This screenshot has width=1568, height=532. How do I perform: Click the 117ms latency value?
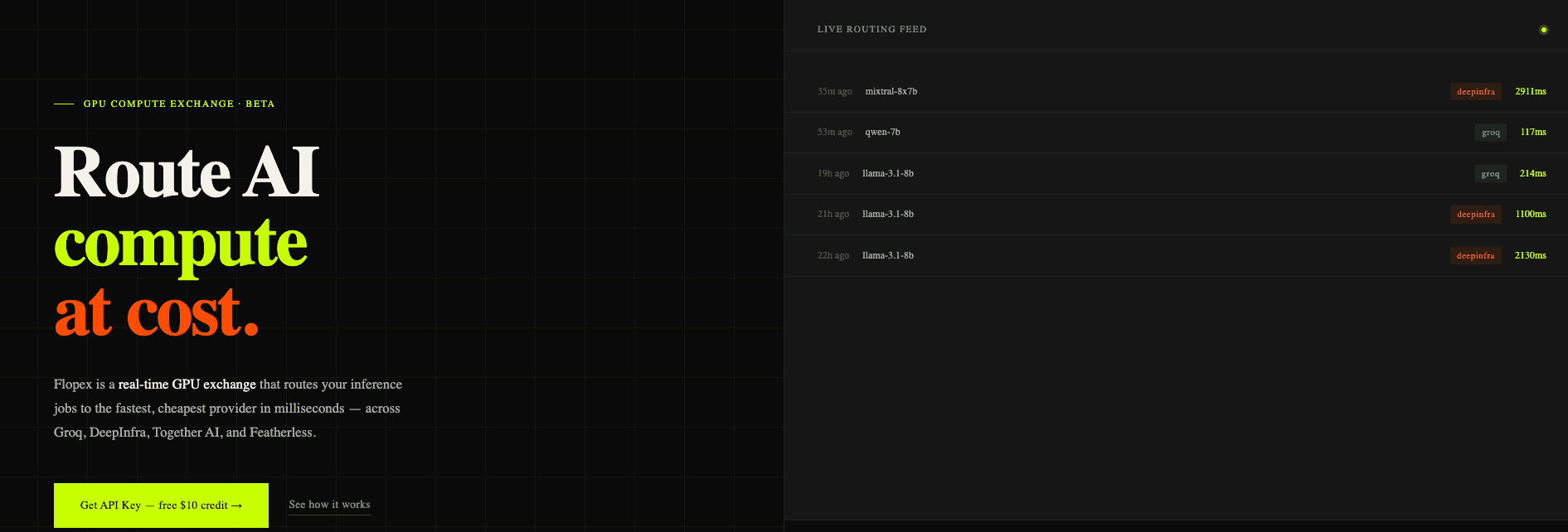(x=1533, y=132)
